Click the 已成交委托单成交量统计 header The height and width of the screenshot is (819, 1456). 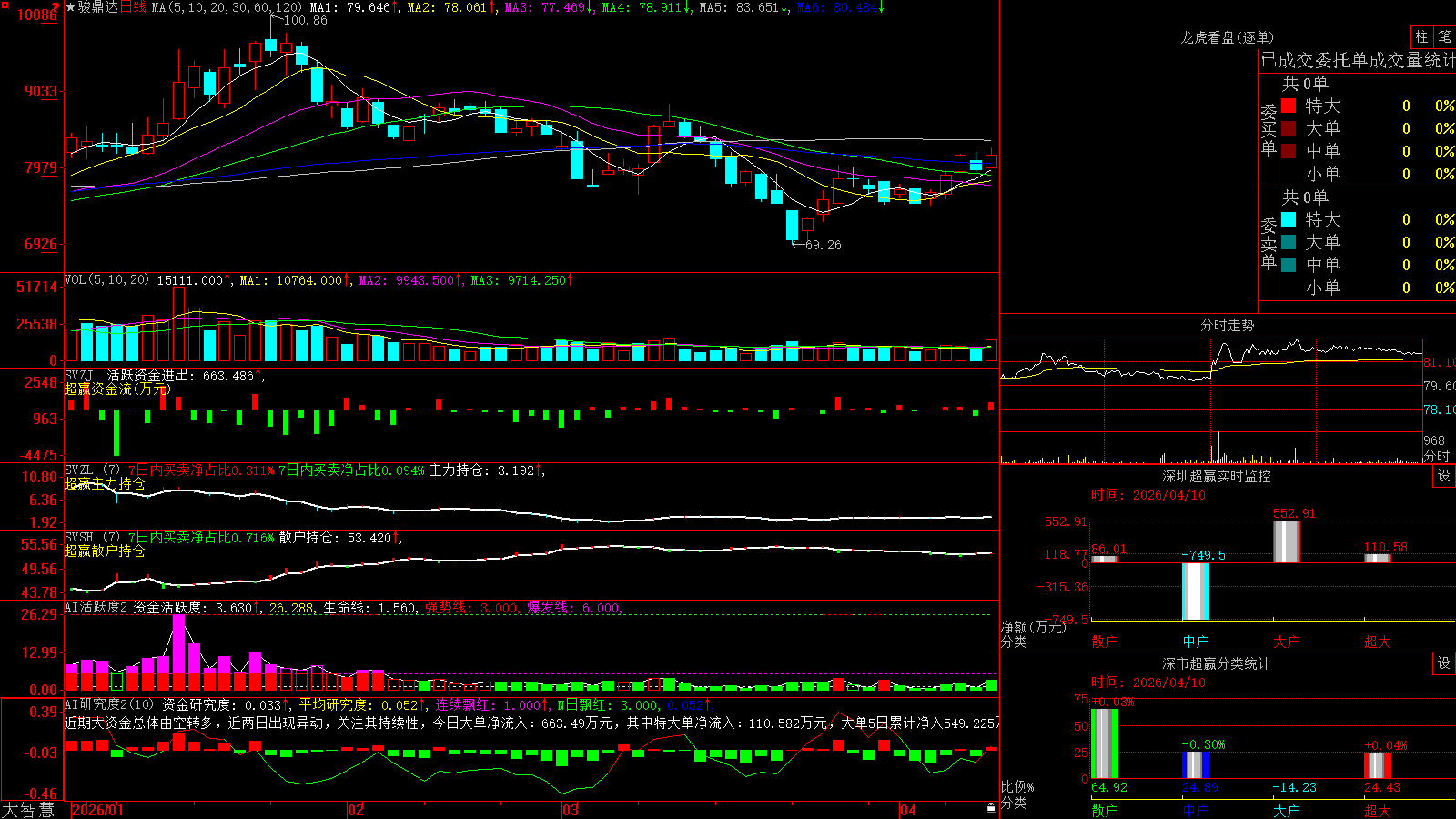point(1358,61)
